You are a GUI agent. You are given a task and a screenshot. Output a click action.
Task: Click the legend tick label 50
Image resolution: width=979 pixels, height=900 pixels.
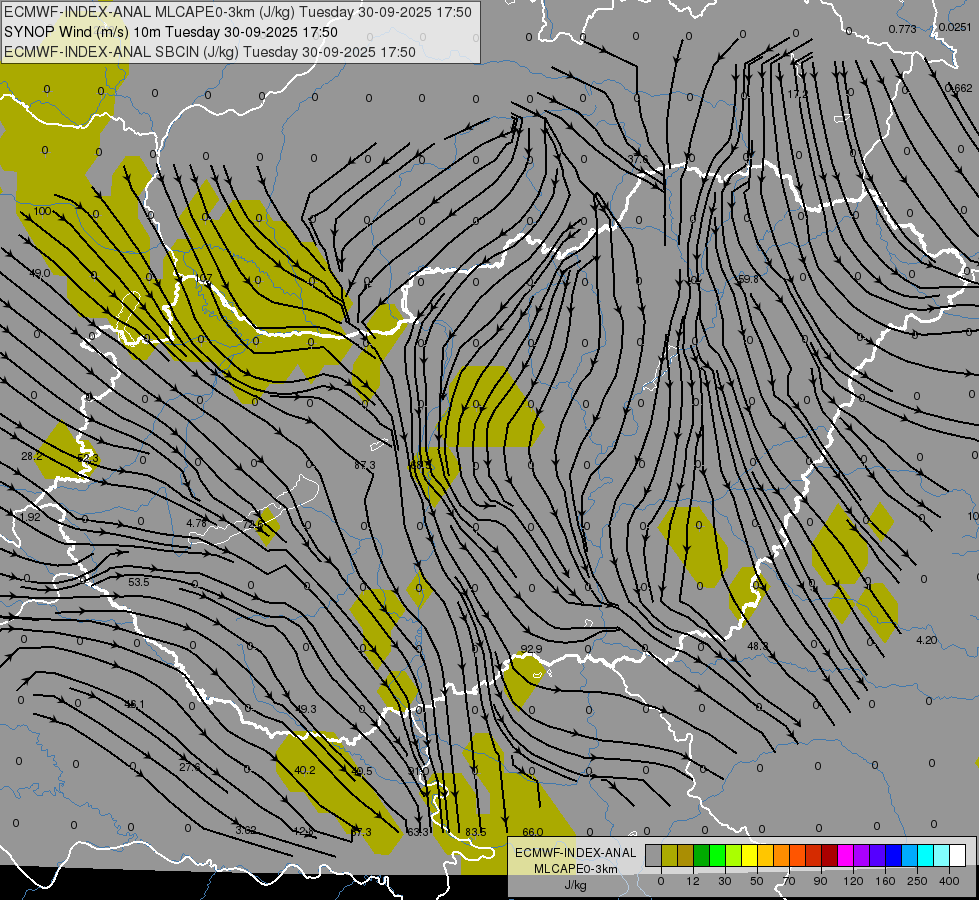(x=757, y=881)
